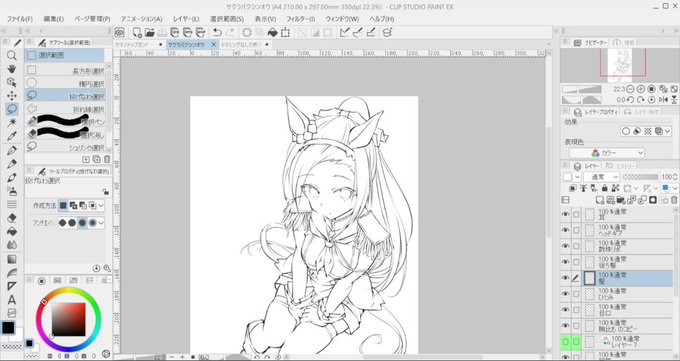
Task: Toggle clip to layer below icon
Action: coord(573,188)
